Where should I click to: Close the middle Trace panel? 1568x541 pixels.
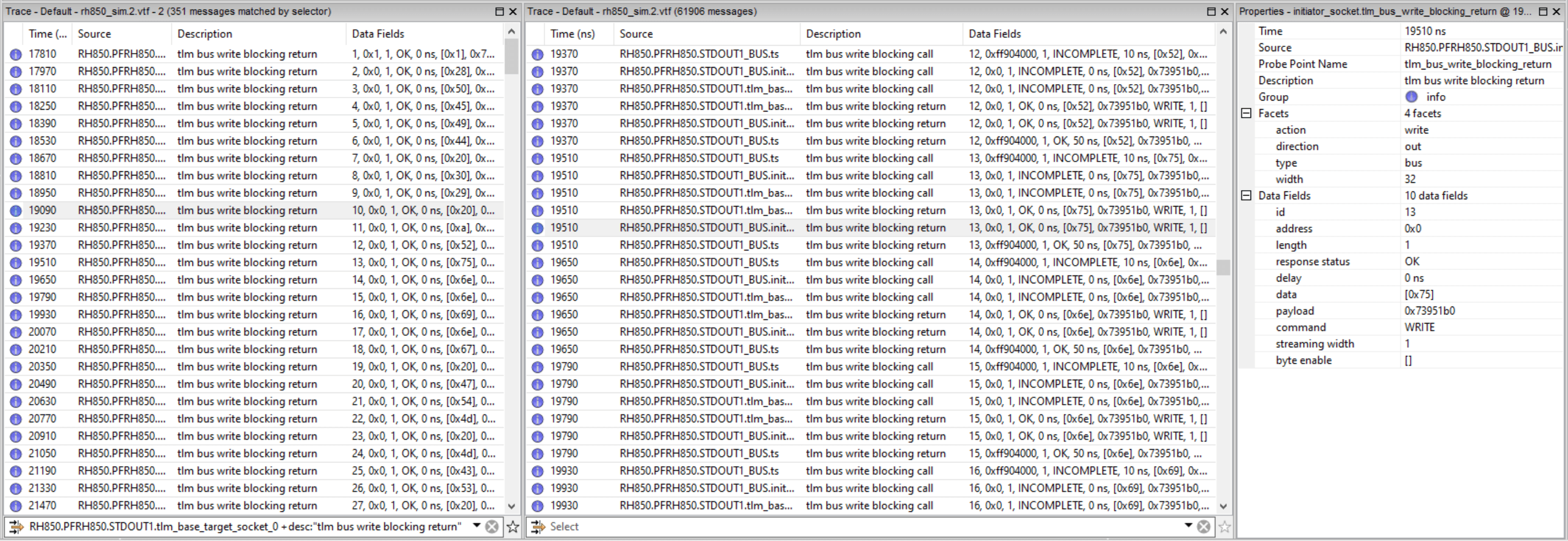pos(1224,11)
